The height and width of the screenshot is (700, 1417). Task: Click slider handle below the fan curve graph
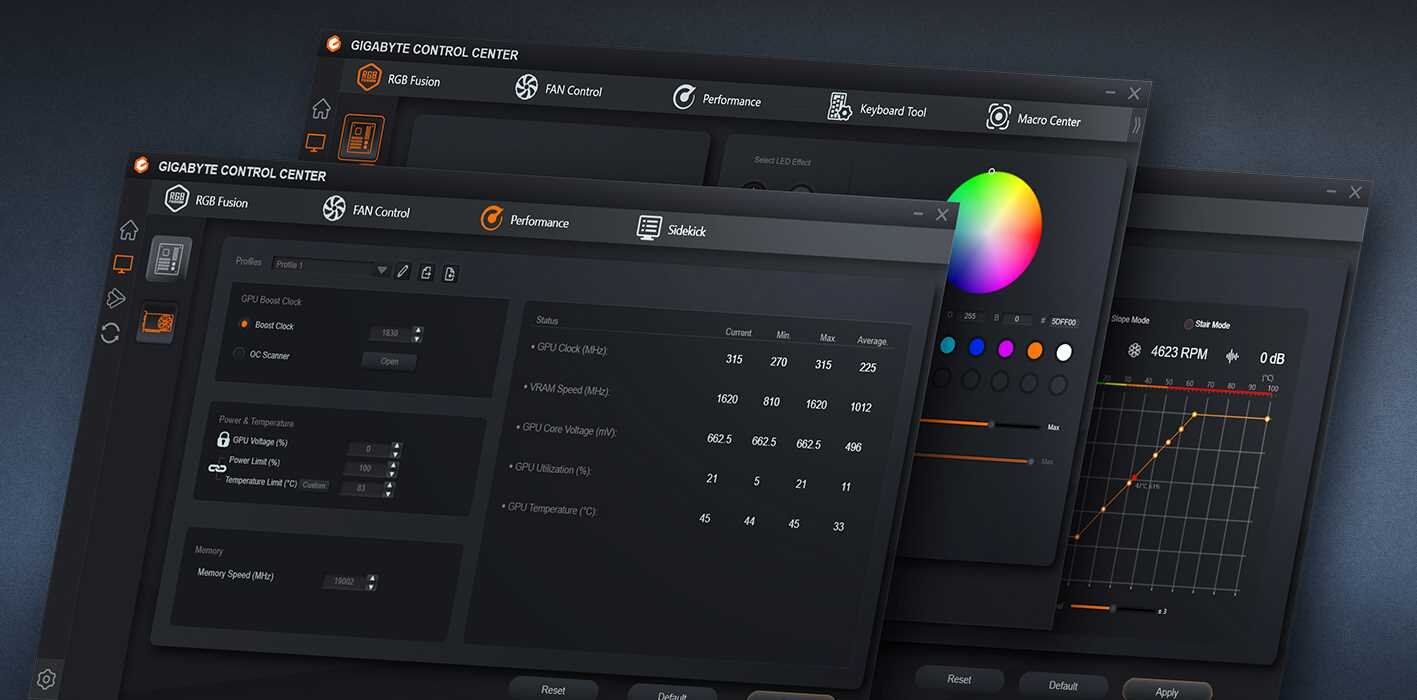[x=1112, y=609]
